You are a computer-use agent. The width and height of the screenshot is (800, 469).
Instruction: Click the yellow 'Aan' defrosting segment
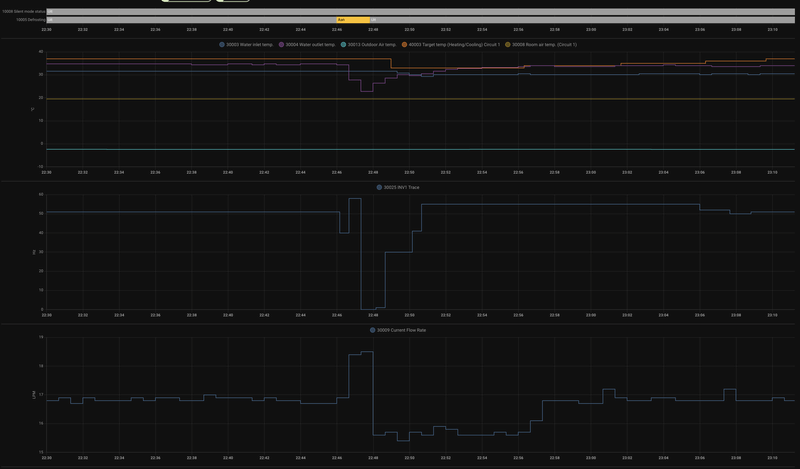click(353, 20)
